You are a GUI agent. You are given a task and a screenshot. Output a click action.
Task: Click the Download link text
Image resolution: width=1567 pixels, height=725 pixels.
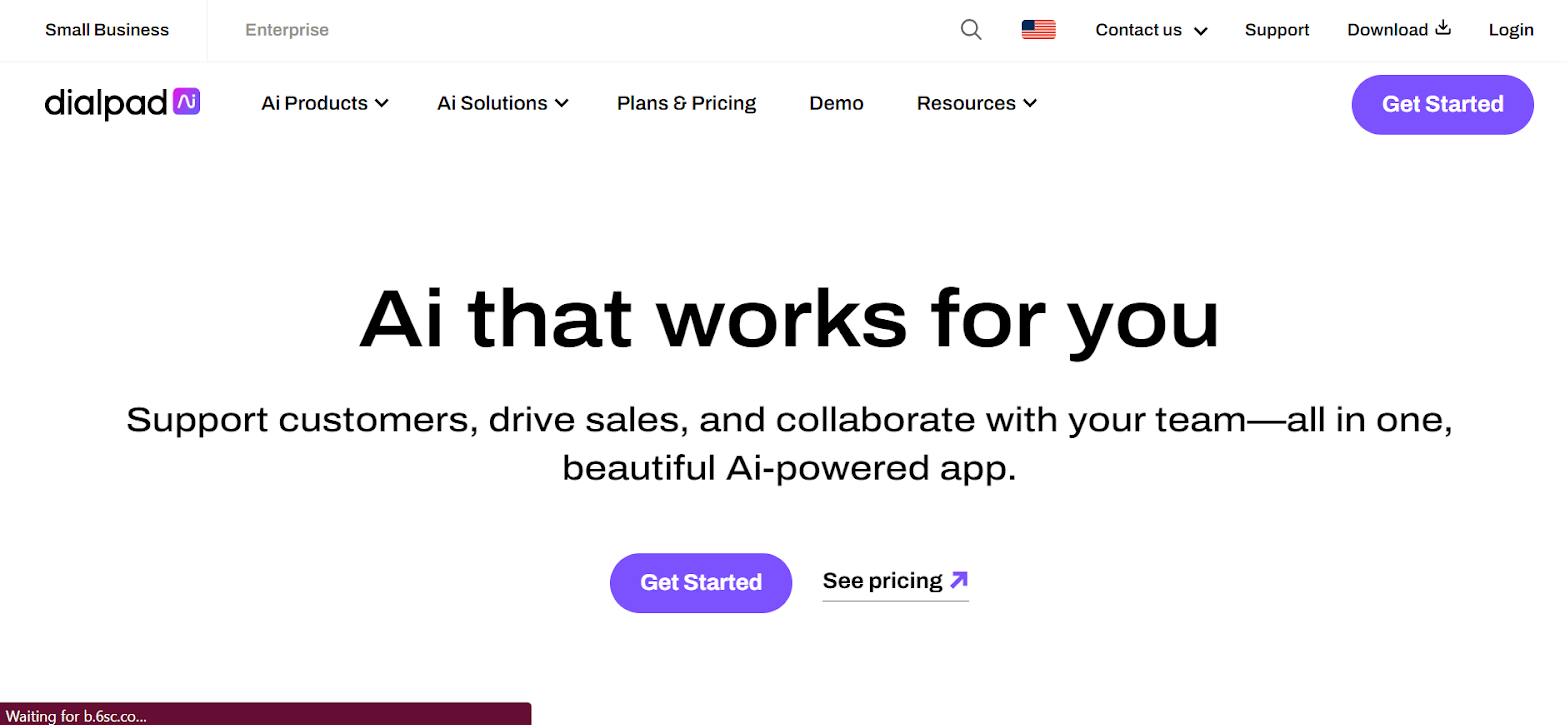point(1387,30)
